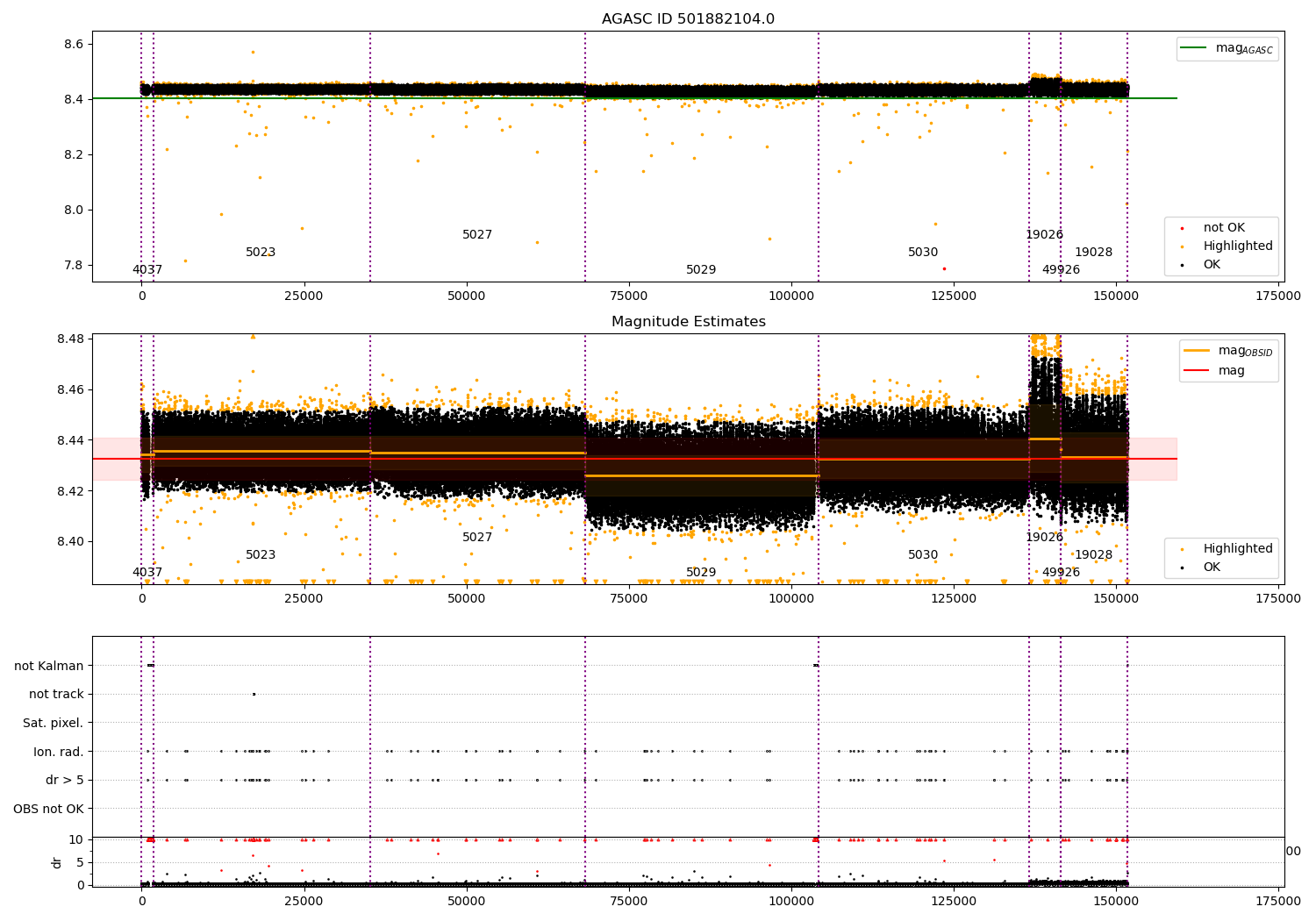Select the 8.48 y-axis tick label
1316x921 pixels.
(x=71, y=339)
